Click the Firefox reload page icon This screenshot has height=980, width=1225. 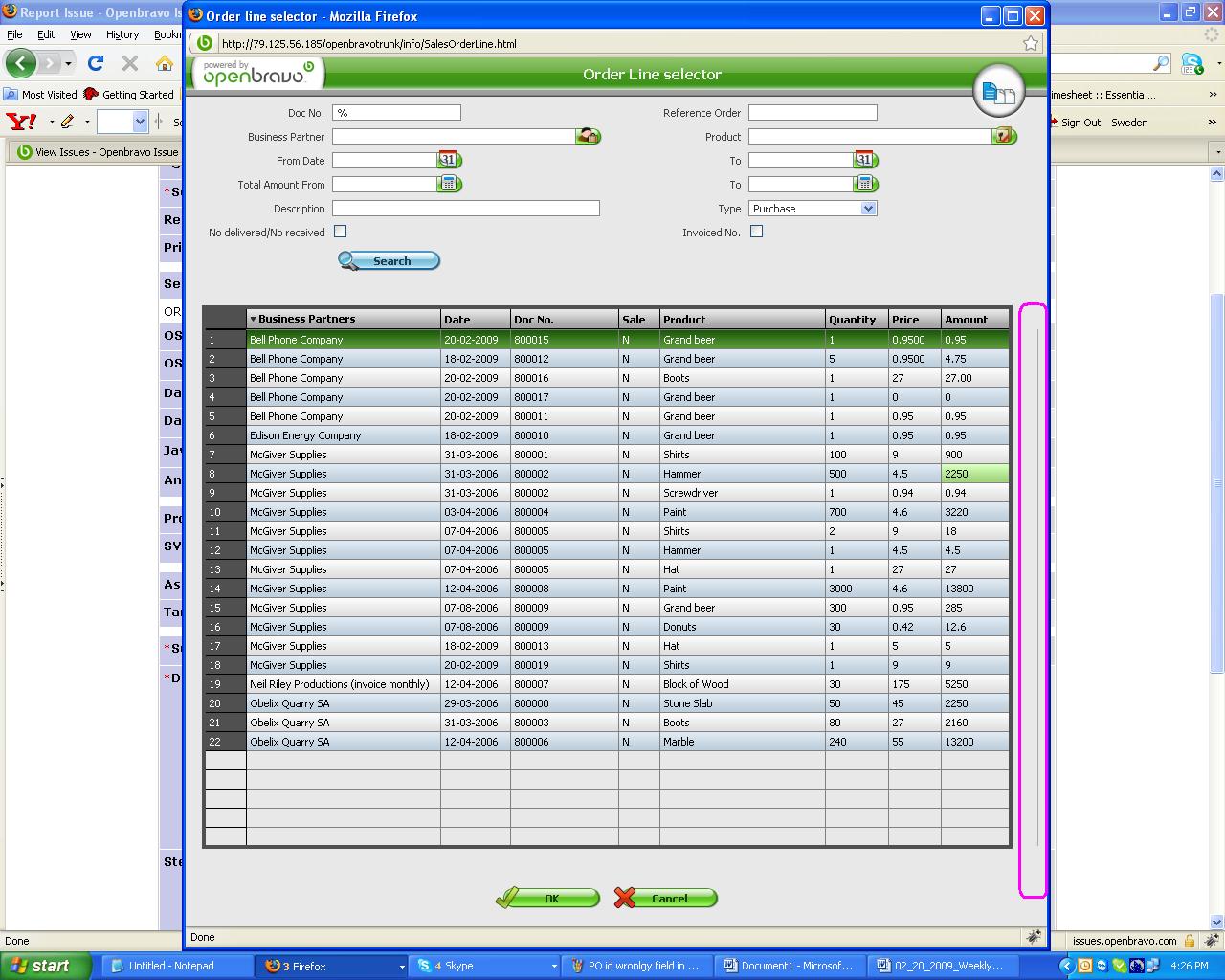[x=96, y=63]
